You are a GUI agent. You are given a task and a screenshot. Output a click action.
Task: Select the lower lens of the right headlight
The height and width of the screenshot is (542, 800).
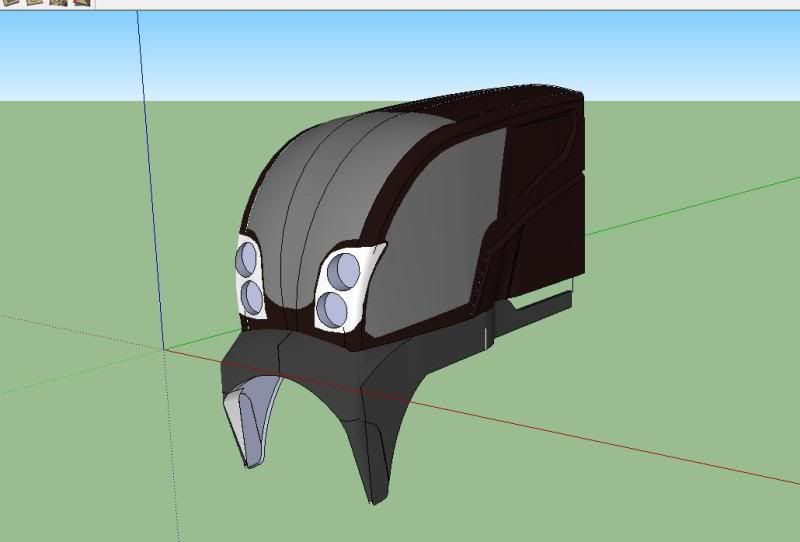332,310
